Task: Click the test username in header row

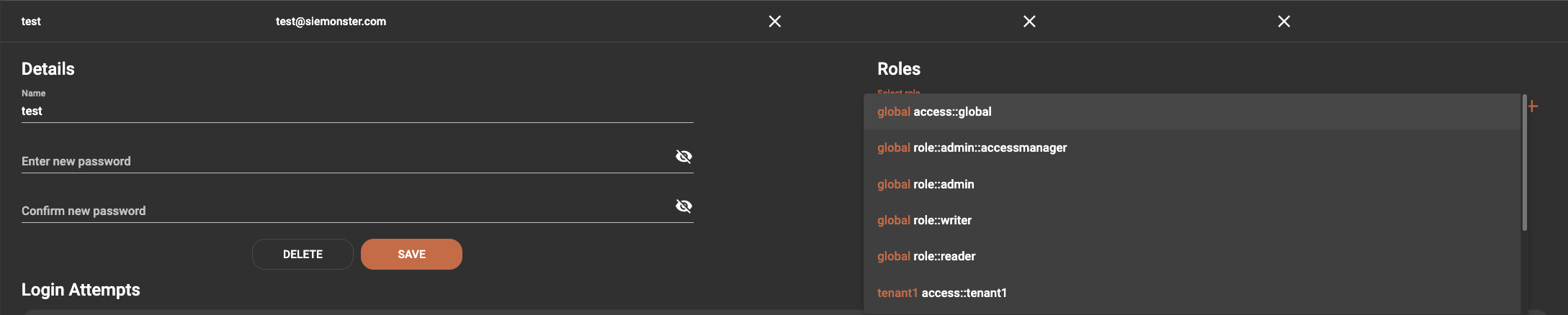Action: click(31, 22)
